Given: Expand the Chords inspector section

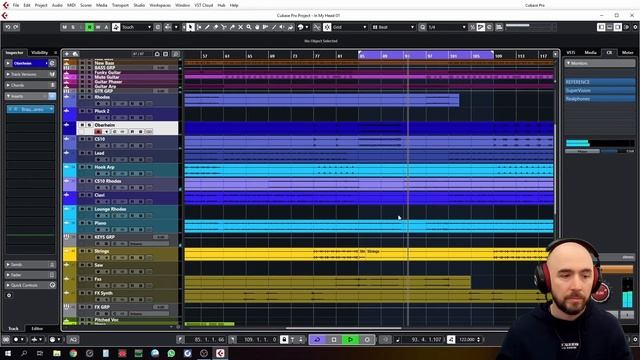Looking at the screenshot, I should (31, 85).
